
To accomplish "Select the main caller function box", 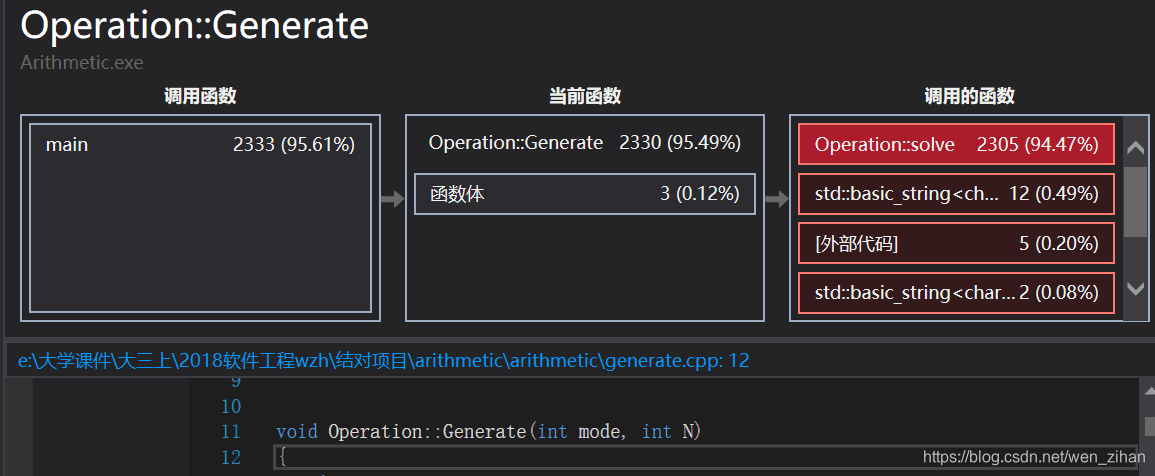I will (x=200, y=218).
